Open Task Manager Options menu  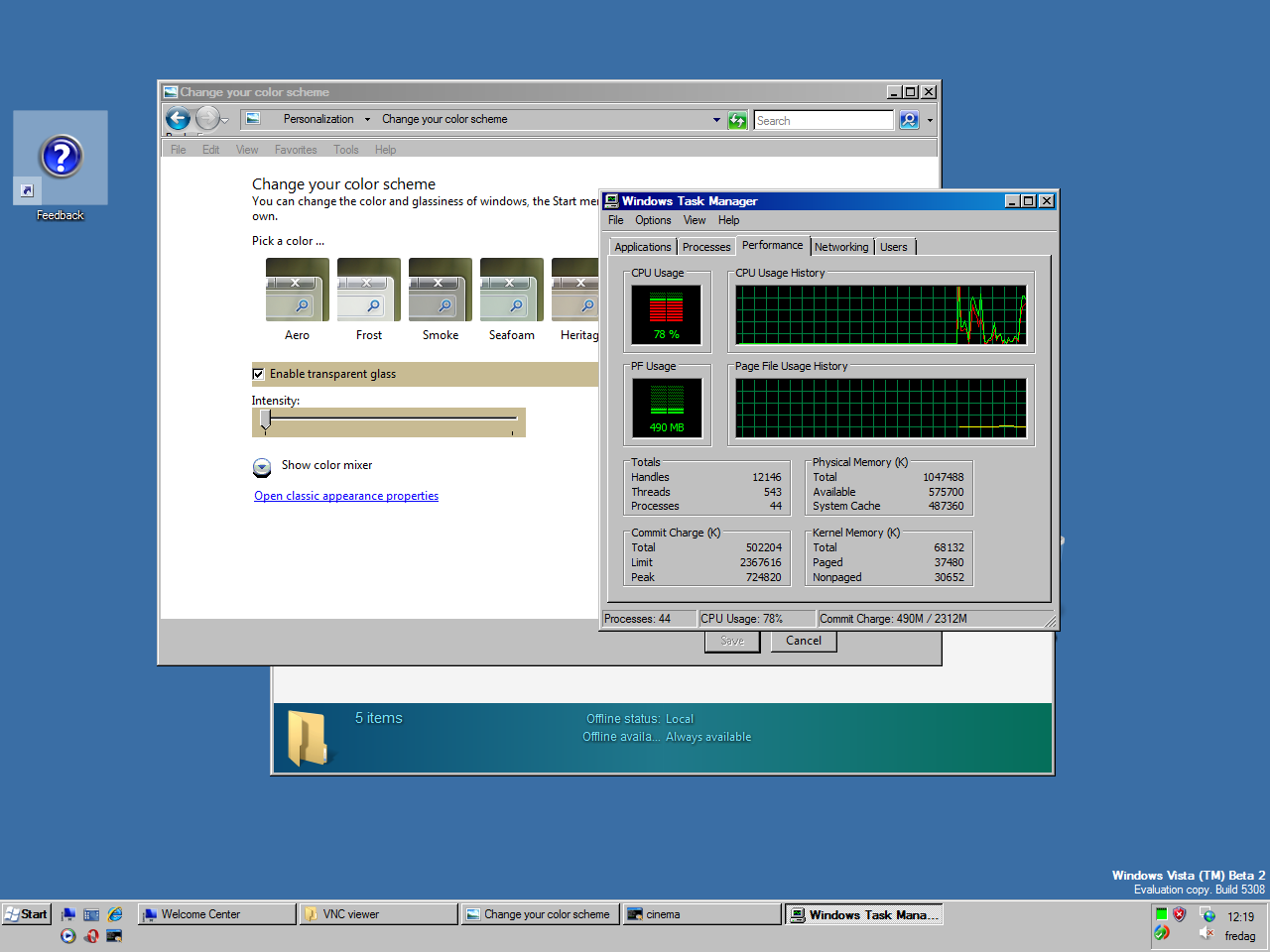click(653, 220)
